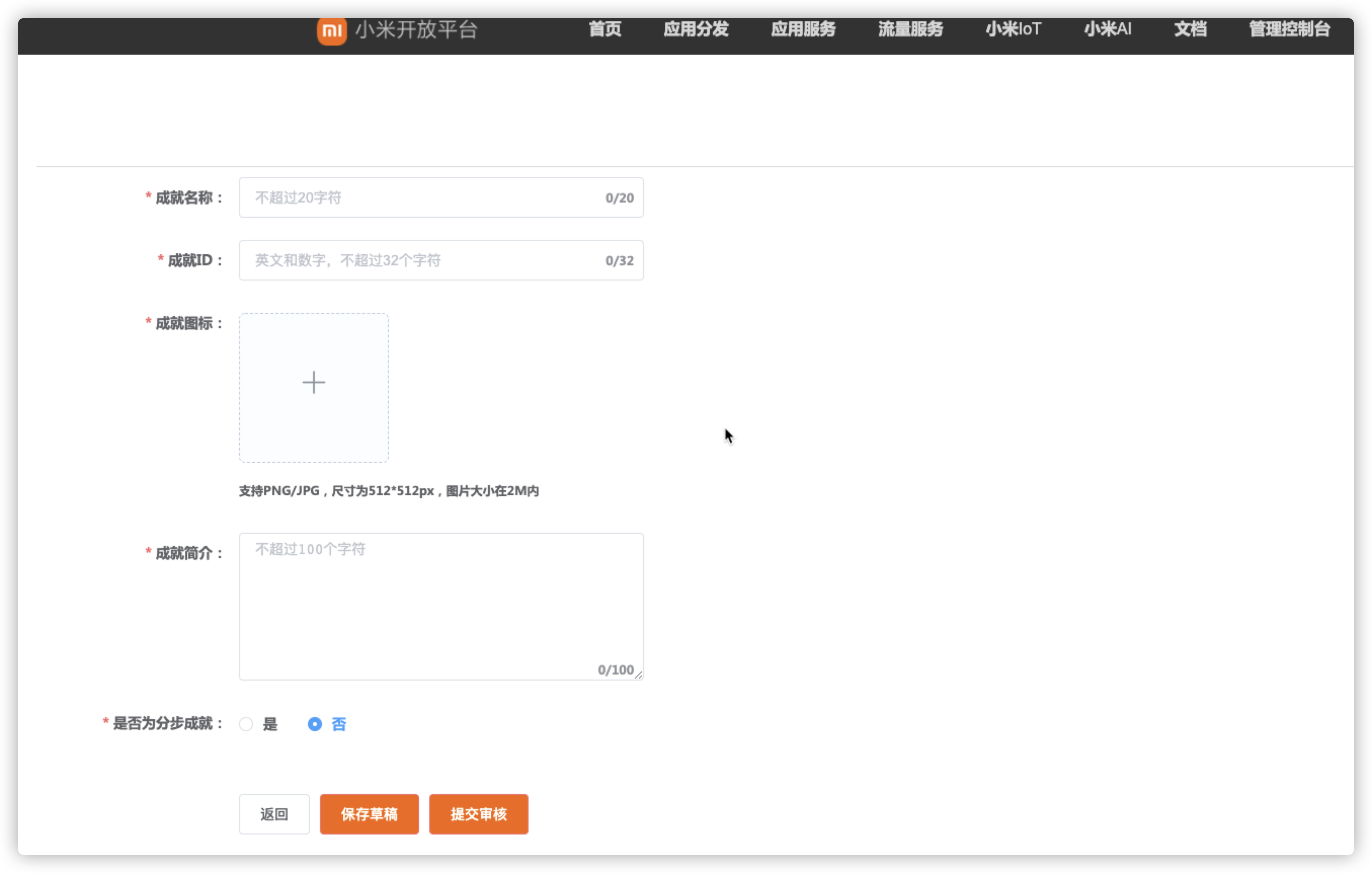Select the 否 radio button
1372x873 pixels.
click(x=314, y=724)
